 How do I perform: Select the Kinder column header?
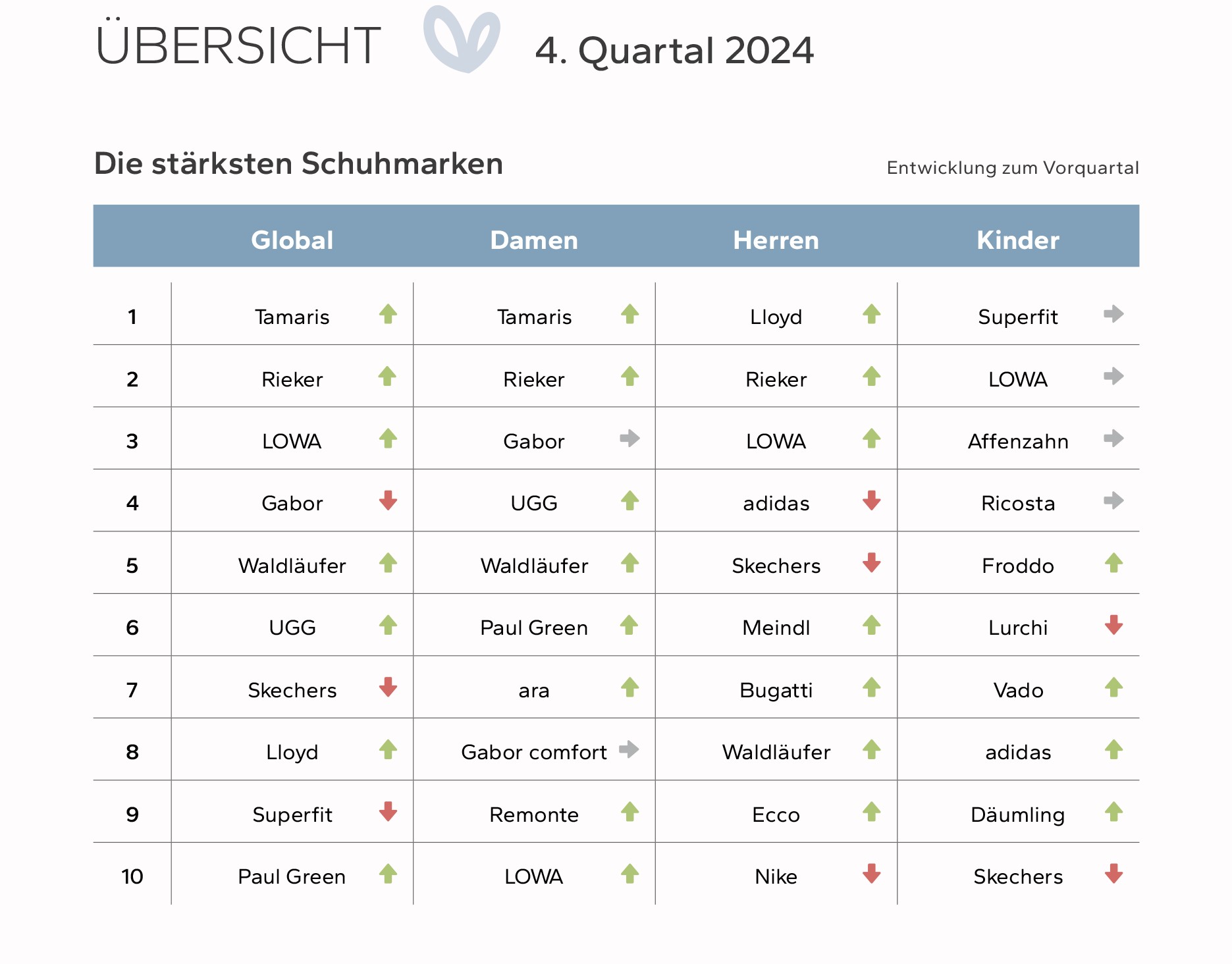(x=1018, y=240)
